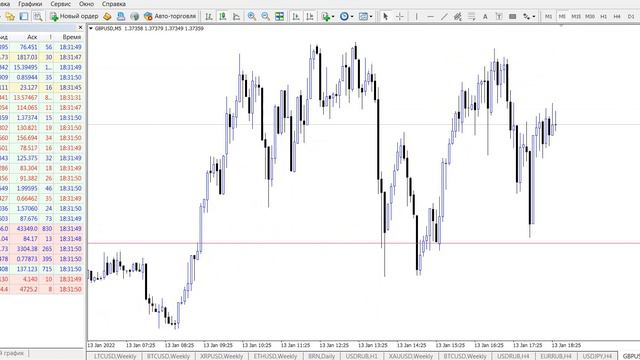Click the Новый ордер button

point(74,16)
